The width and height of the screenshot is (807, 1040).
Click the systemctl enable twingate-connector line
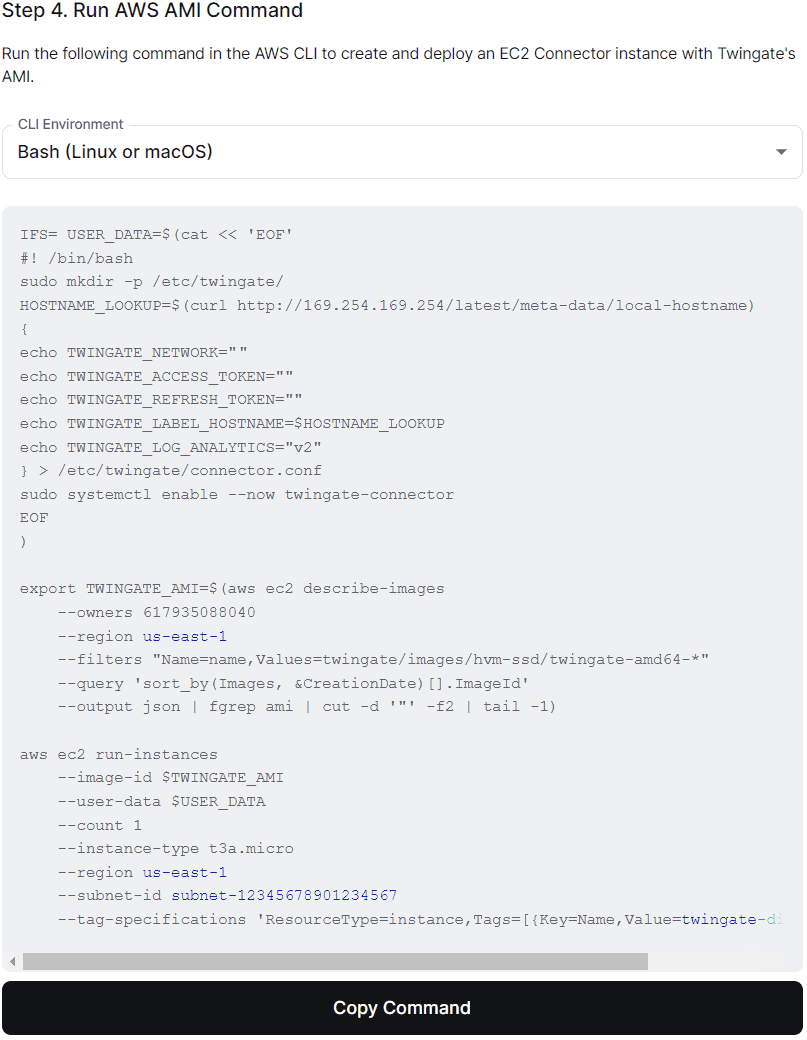coord(237,494)
